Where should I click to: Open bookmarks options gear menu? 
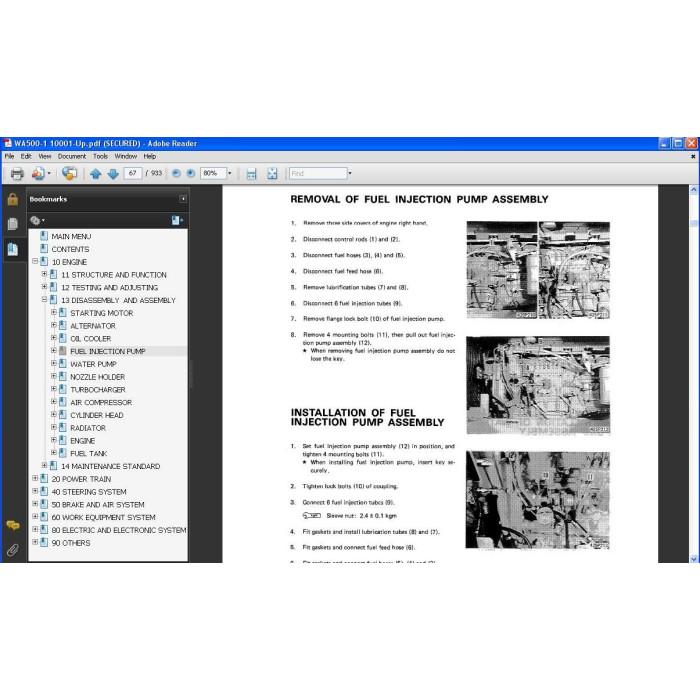tap(37, 220)
